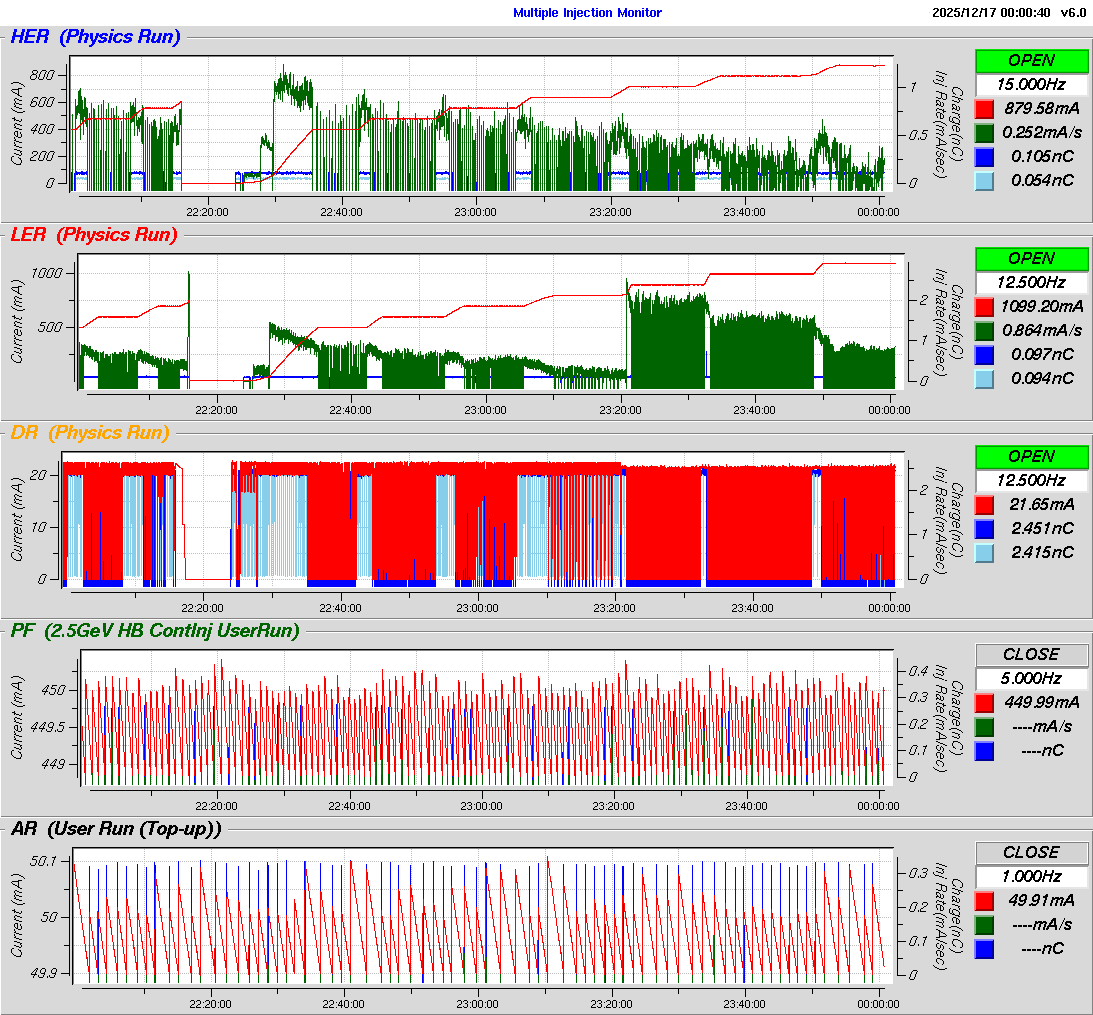Click the HER current value 879.58mA
1093x1015 pixels.
(1041, 109)
